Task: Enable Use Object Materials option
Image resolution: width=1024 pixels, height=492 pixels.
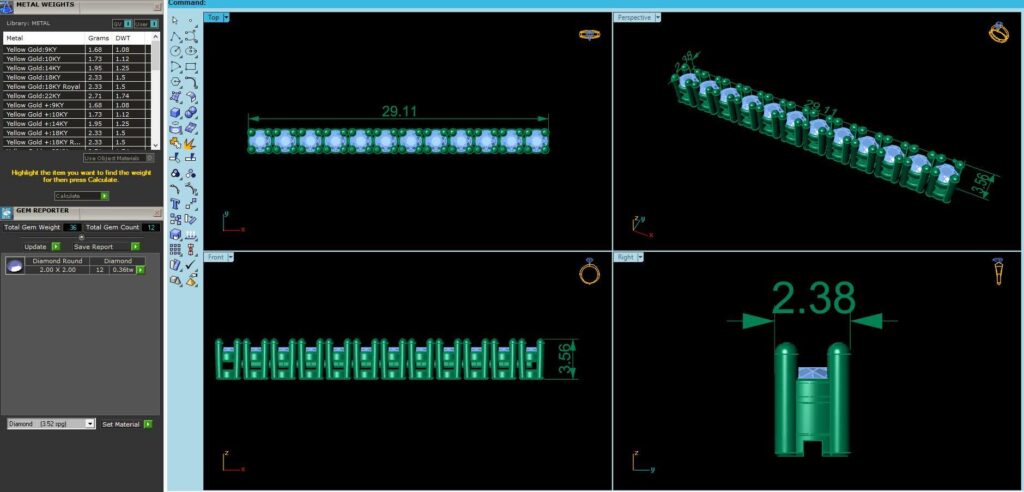Action: click(x=119, y=158)
